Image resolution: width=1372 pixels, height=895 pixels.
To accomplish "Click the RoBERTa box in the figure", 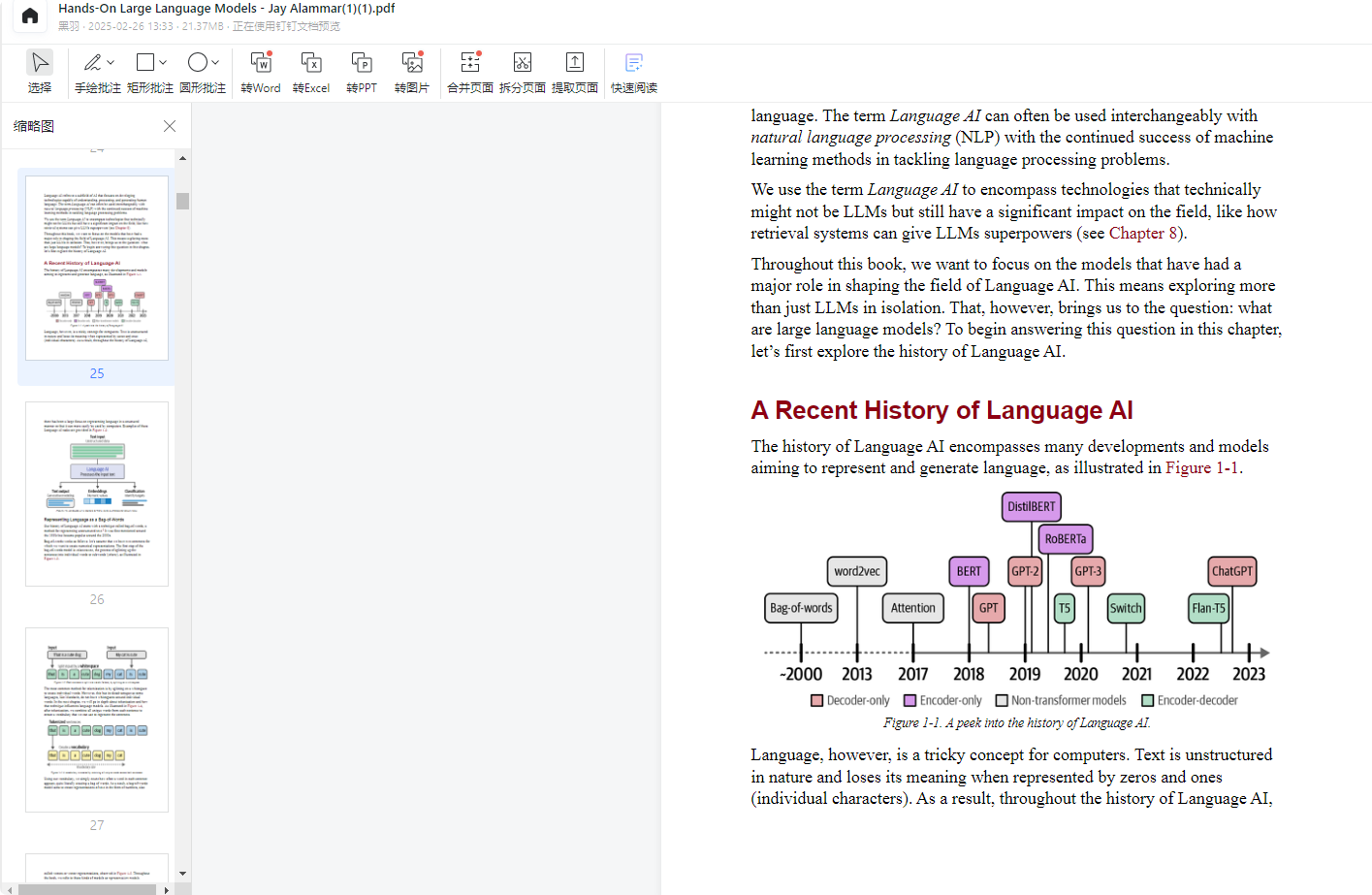I will point(1066,539).
